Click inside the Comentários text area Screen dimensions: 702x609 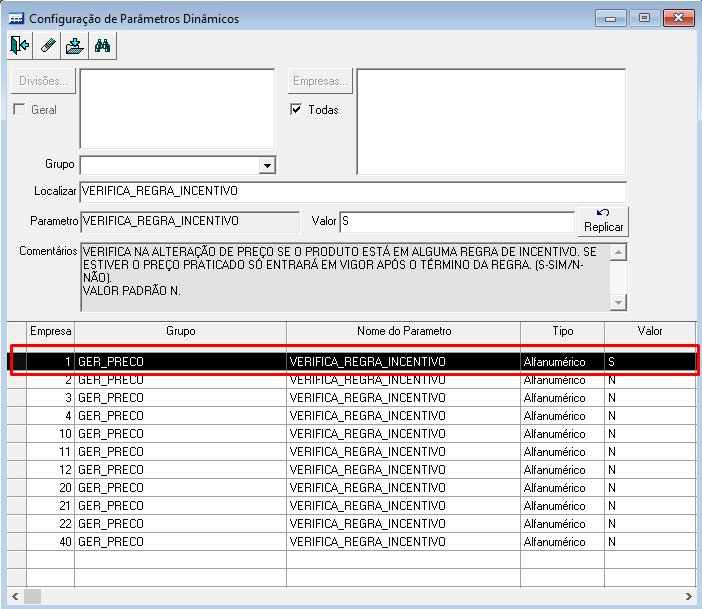click(345, 277)
